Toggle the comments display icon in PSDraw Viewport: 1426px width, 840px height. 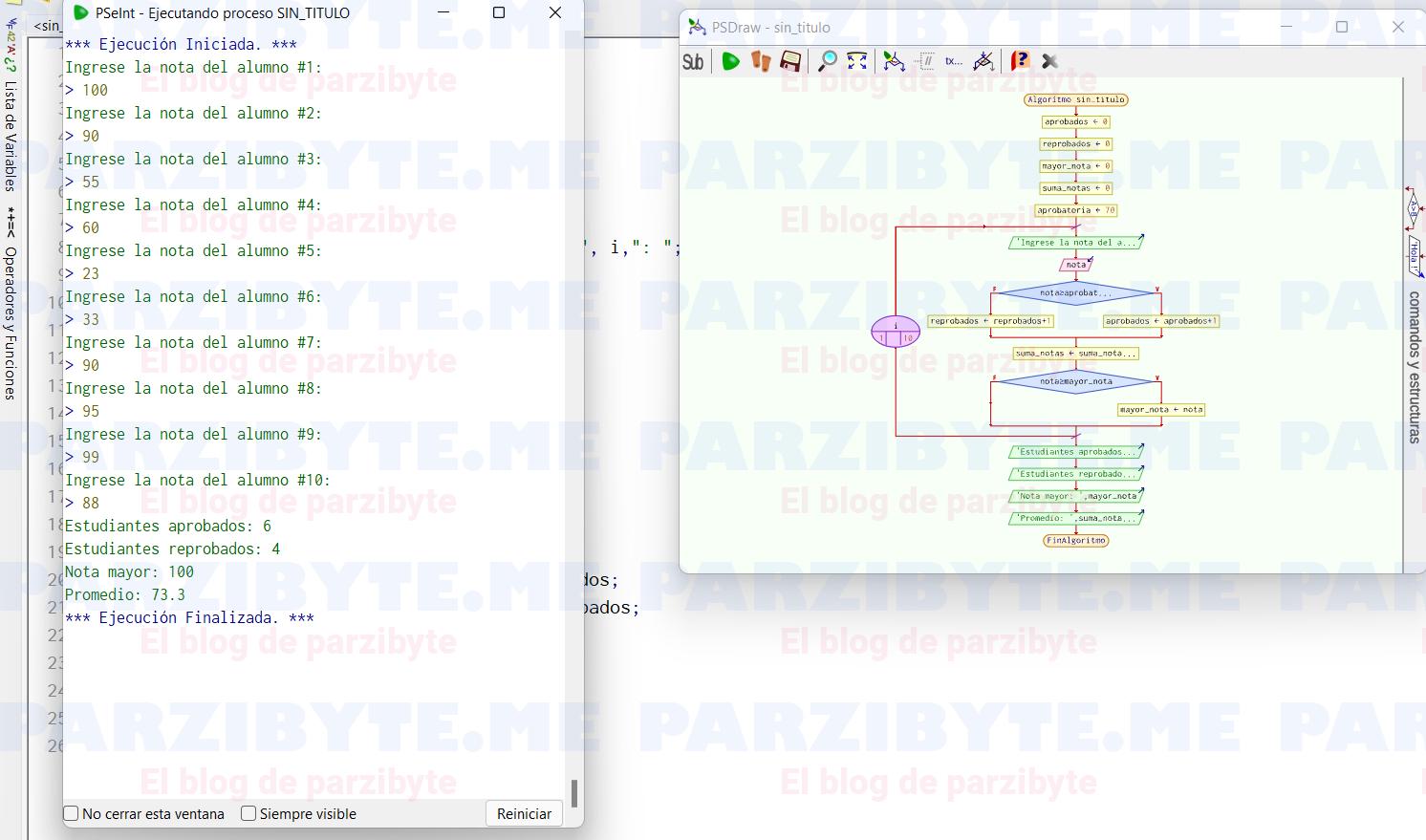[x=925, y=62]
